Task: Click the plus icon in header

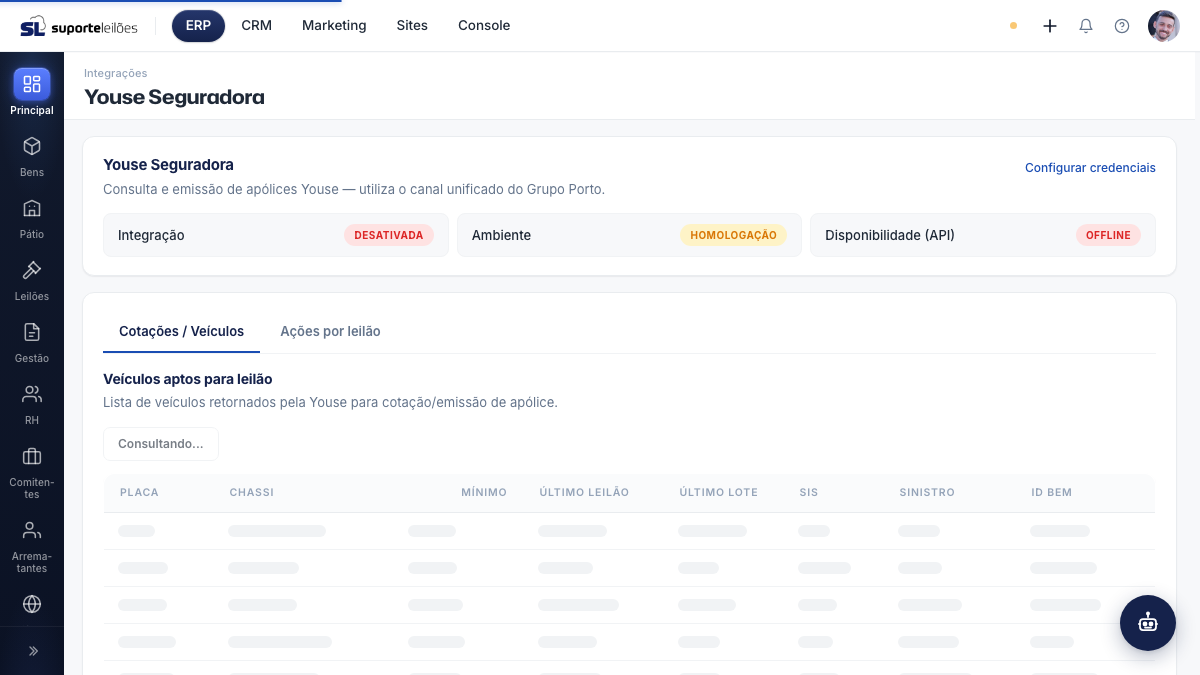Action: (1050, 26)
